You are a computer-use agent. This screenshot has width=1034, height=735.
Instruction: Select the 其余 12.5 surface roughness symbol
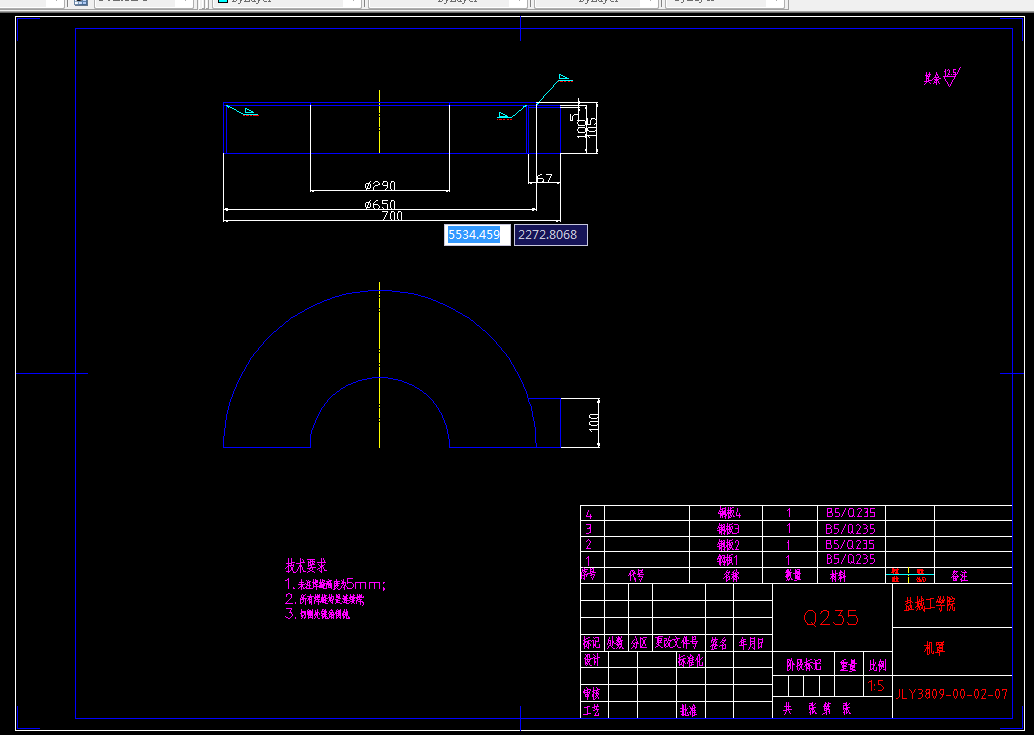click(942, 77)
